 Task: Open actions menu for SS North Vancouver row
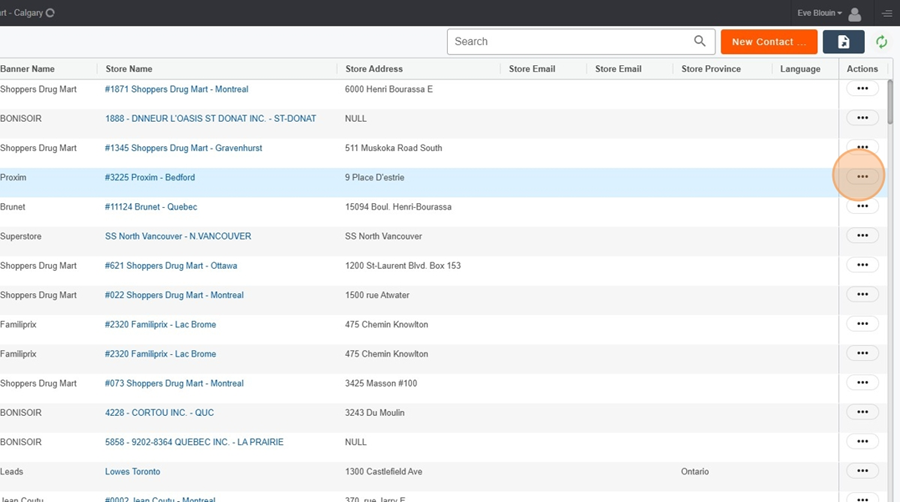[862, 235]
